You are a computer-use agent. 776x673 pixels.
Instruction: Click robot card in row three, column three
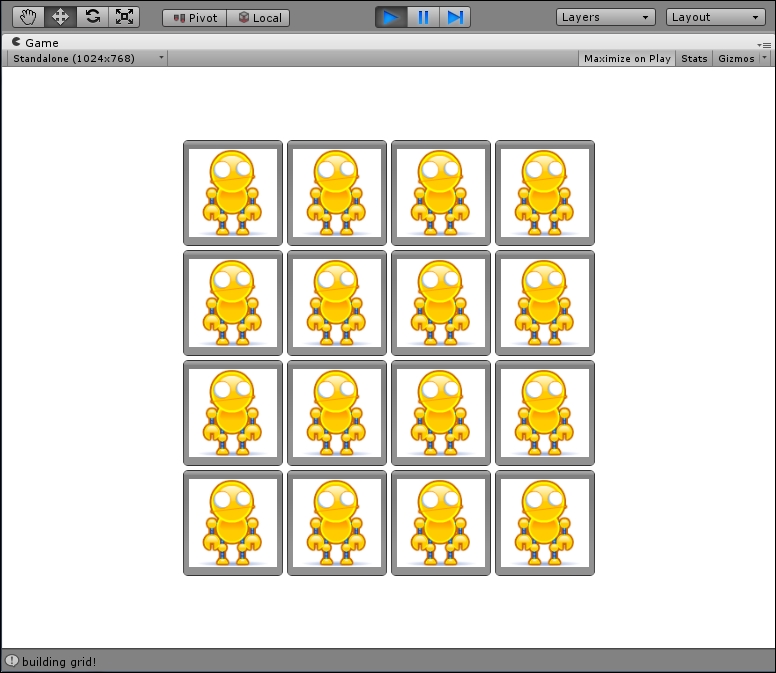pos(441,413)
